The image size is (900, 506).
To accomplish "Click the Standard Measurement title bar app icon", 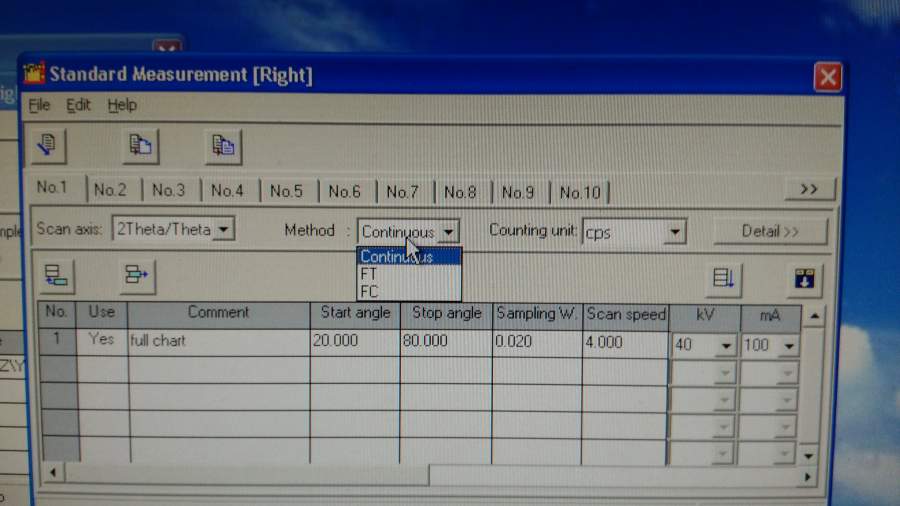I will pos(34,73).
